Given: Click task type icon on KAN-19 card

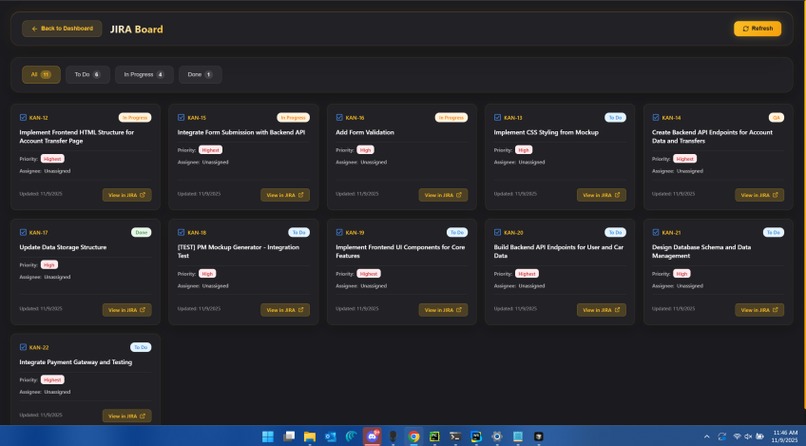Looking at the screenshot, I should 339,232.
